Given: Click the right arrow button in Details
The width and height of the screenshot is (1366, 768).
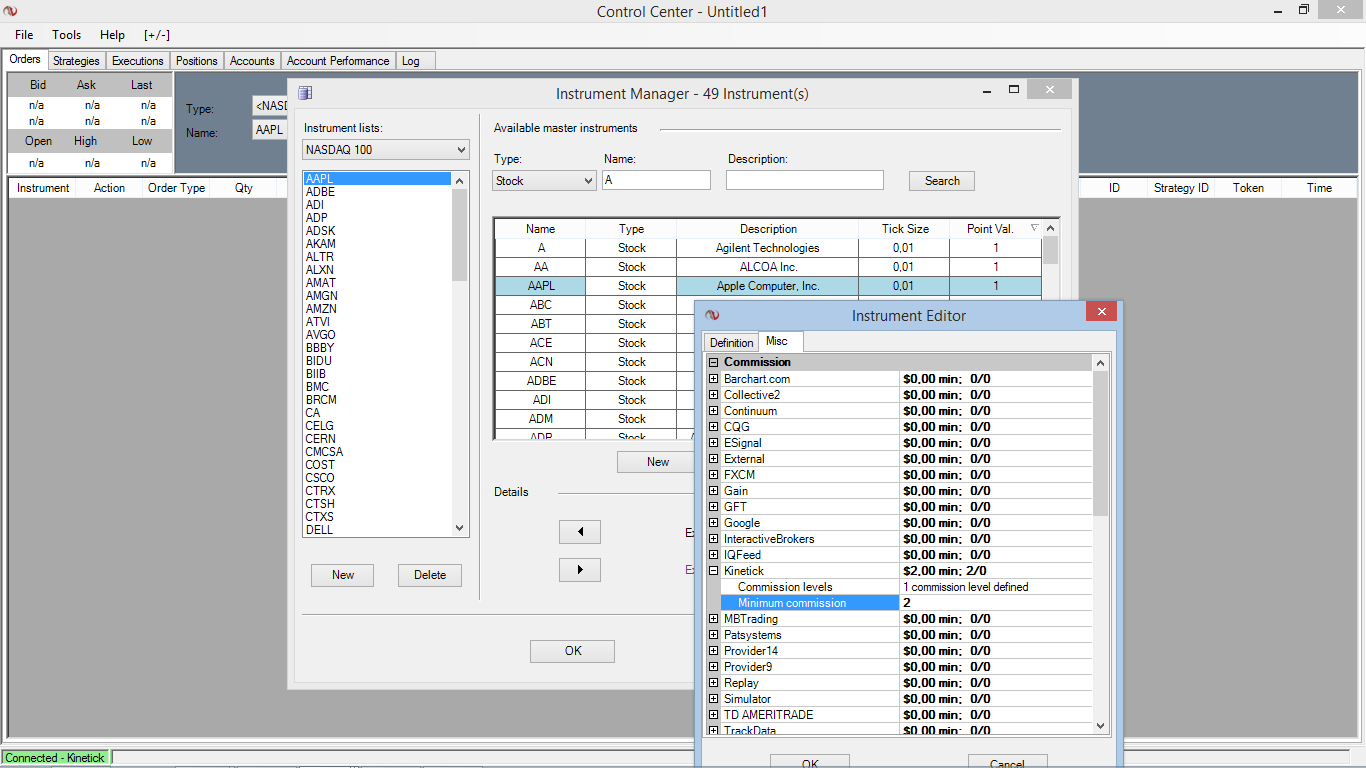Looking at the screenshot, I should pos(579,570).
